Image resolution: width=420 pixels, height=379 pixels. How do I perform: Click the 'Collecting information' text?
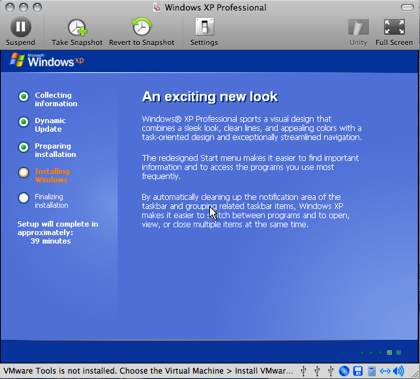click(56, 99)
